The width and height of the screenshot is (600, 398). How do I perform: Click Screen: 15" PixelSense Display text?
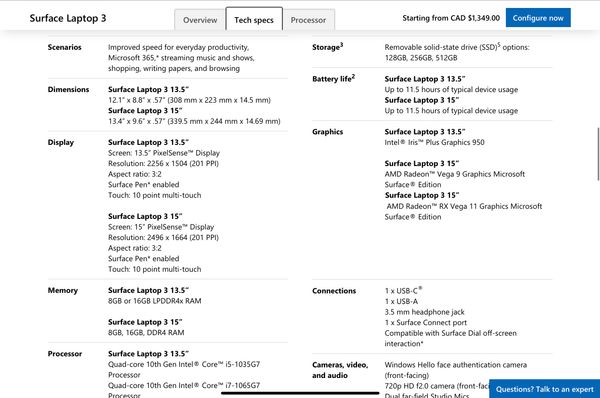(161, 227)
